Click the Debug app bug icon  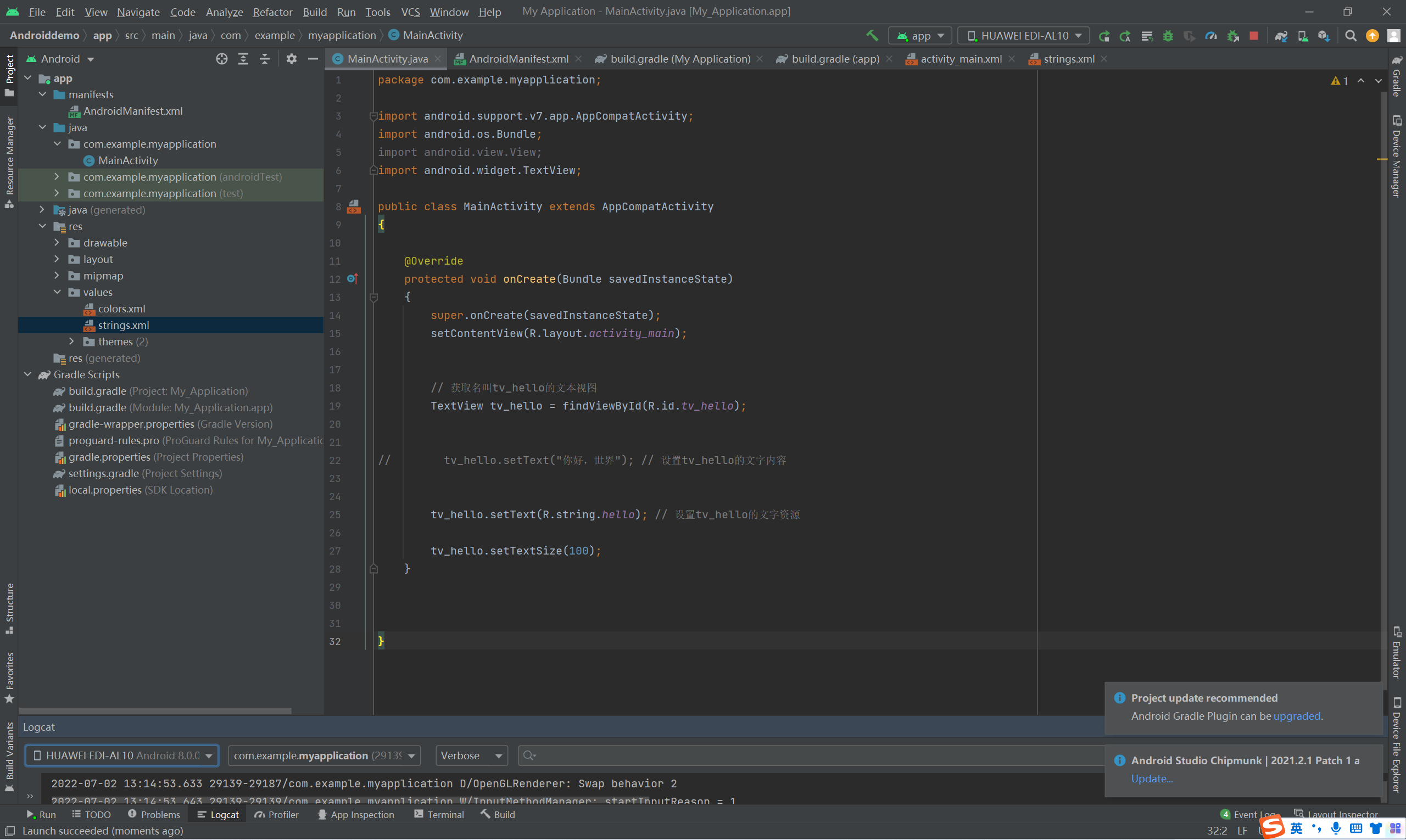click(x=1168, y=36)
